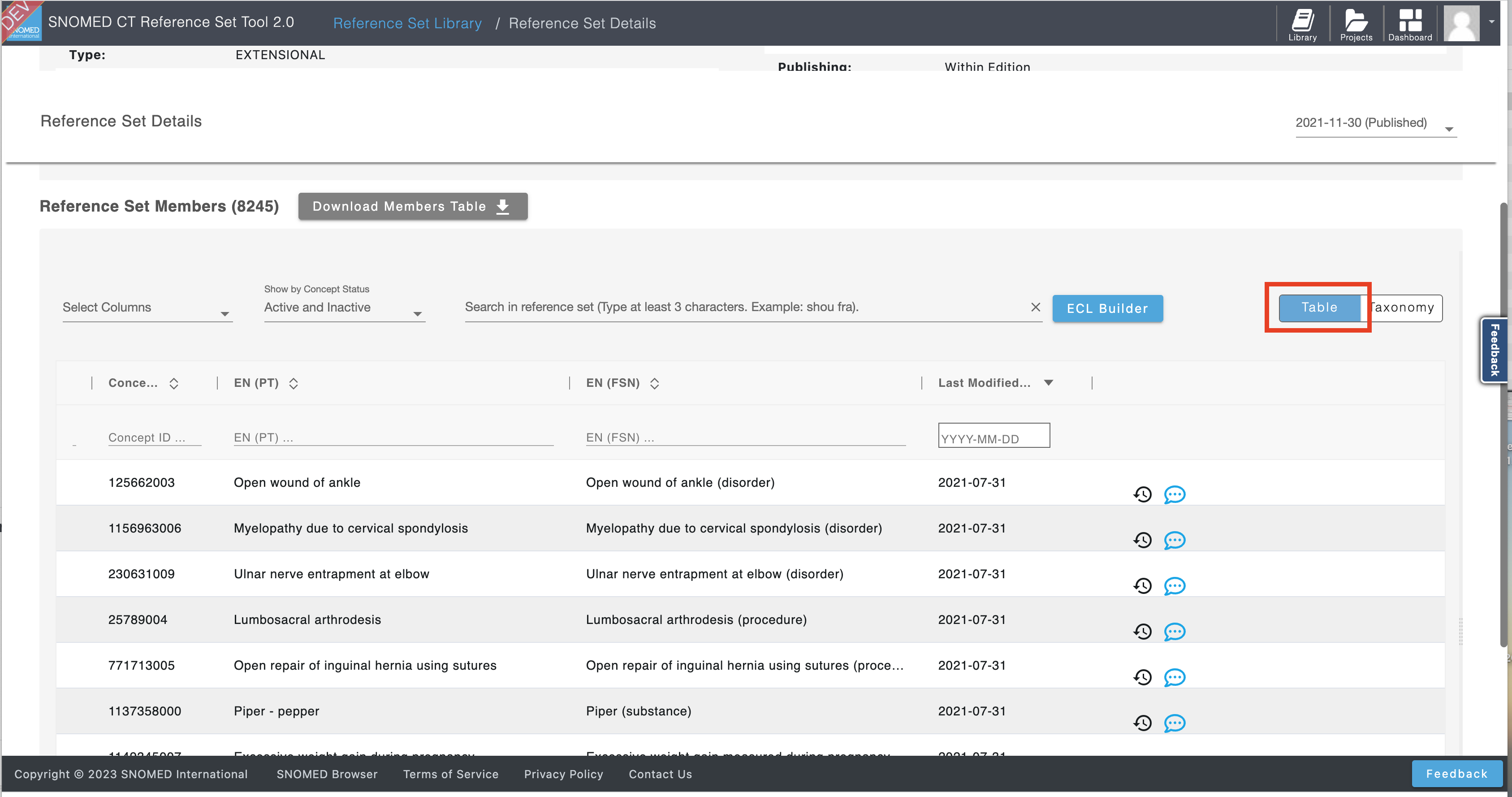Image resolution: width=1512 pixels, height=797 pixels.
Task: Open comments for Open repair of inguinal hernia
Action: coord(1175,678)
